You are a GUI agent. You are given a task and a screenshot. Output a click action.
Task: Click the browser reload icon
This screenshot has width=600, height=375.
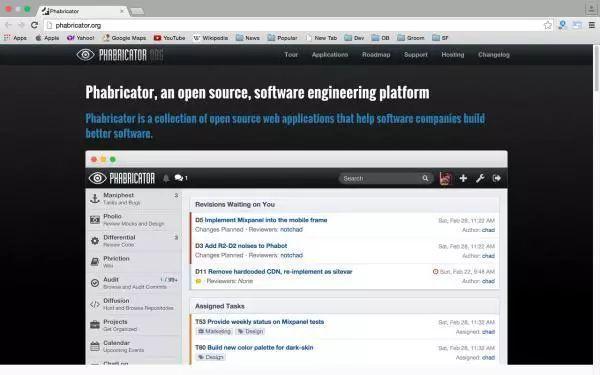(34, 25)
